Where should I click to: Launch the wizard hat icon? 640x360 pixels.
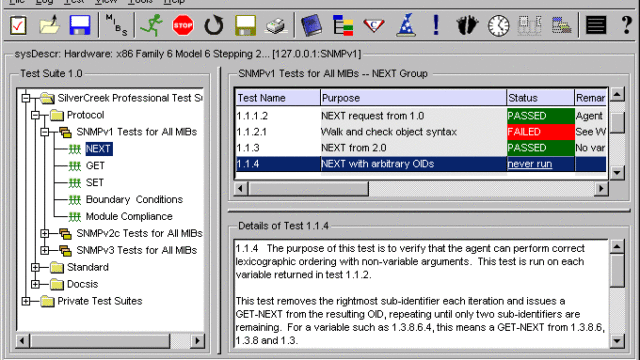[x=406, y=25]
